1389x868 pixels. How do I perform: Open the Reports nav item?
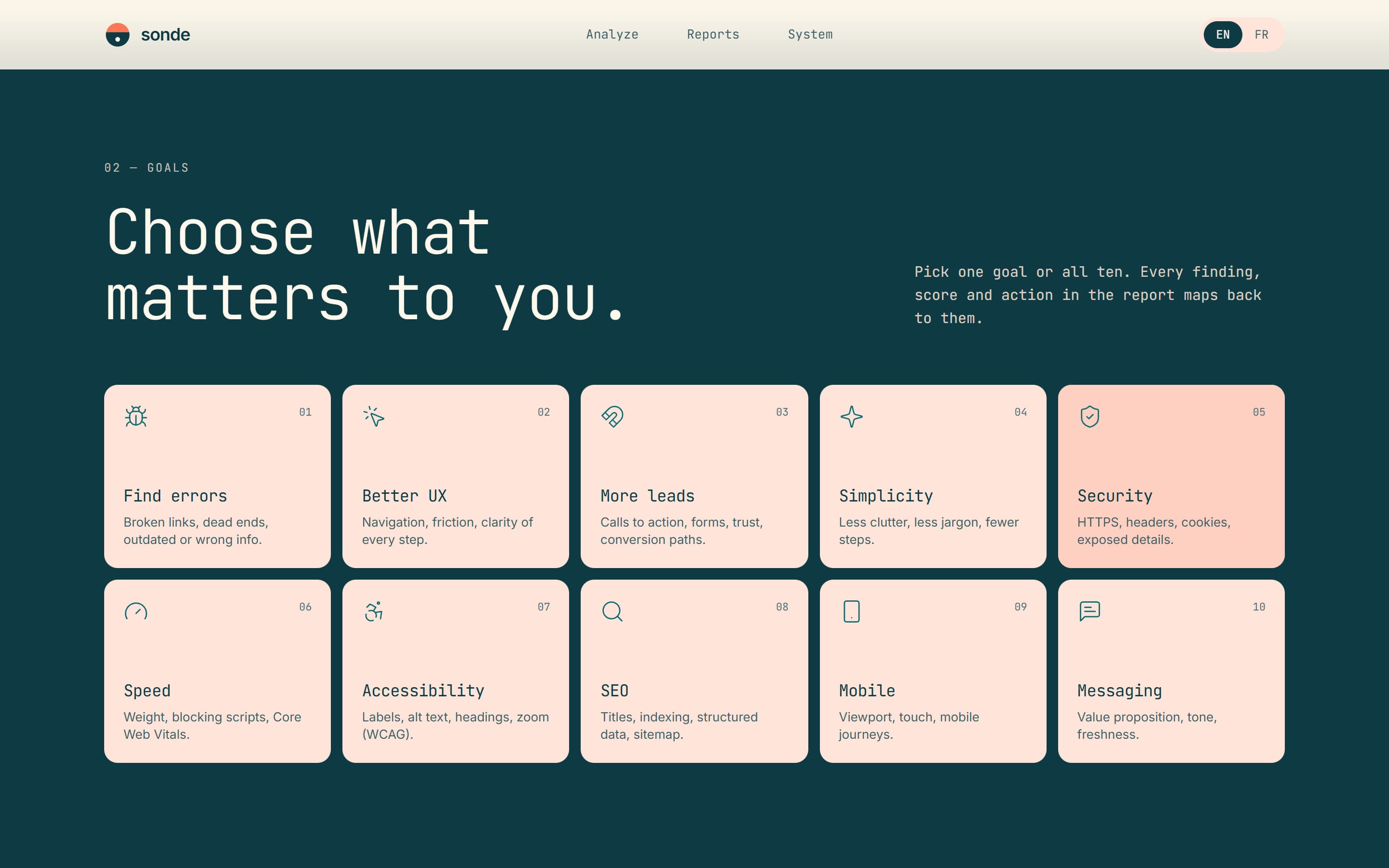pyautogui.click(x=713, y=34)
